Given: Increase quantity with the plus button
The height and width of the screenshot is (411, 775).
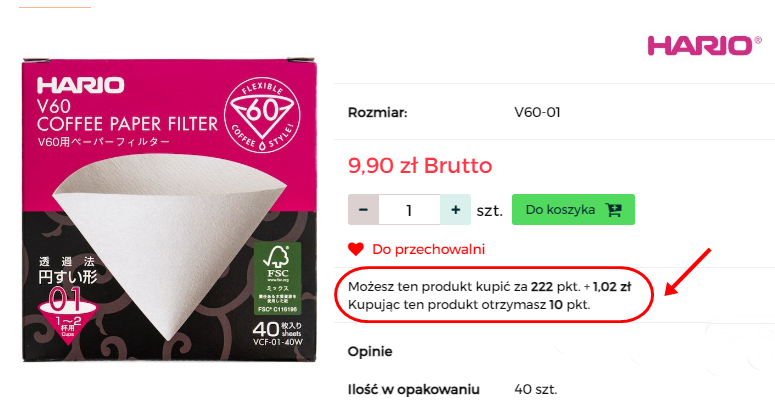Looking at the screenshot, I should click(x=455, y=209).
